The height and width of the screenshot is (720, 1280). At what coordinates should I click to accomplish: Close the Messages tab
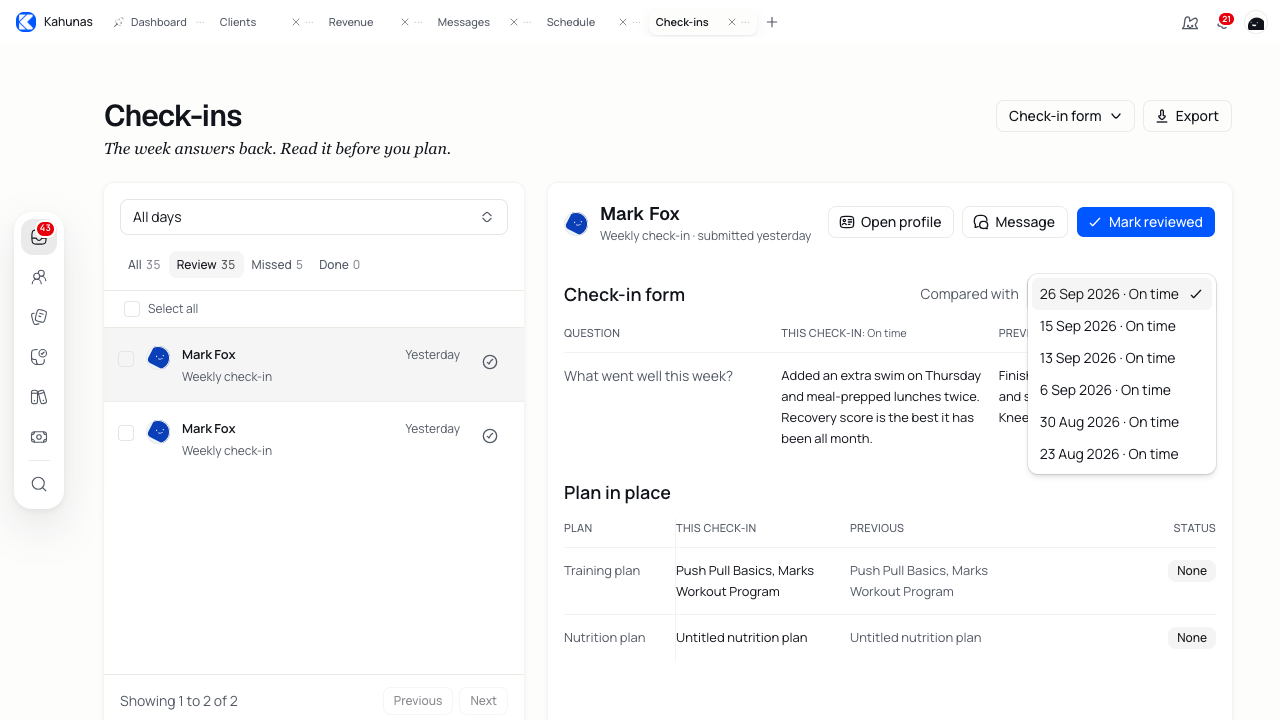pos(514,22)
